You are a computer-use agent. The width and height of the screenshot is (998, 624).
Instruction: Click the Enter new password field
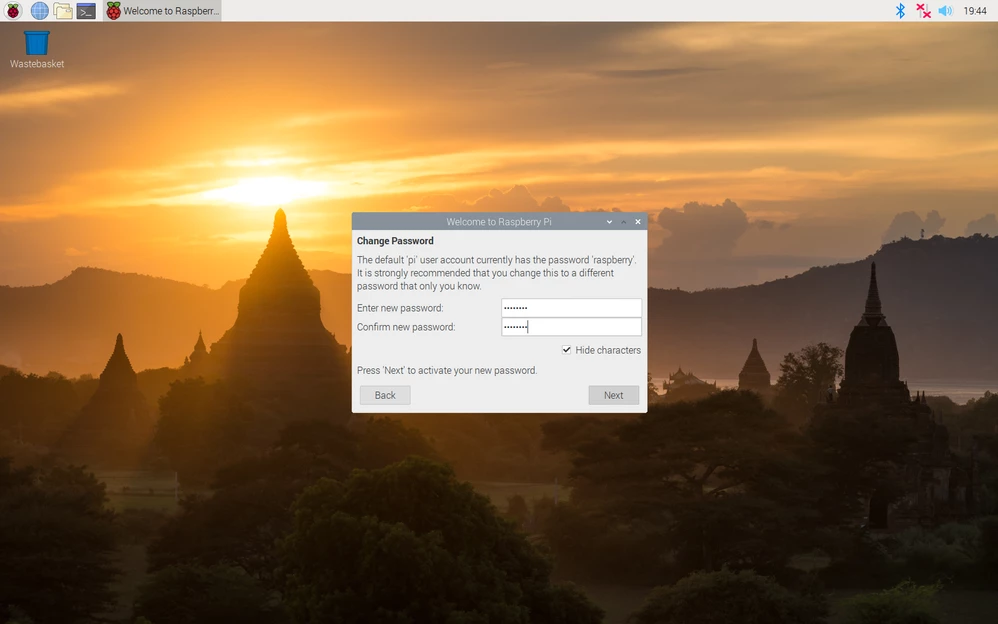coord(570,307)
